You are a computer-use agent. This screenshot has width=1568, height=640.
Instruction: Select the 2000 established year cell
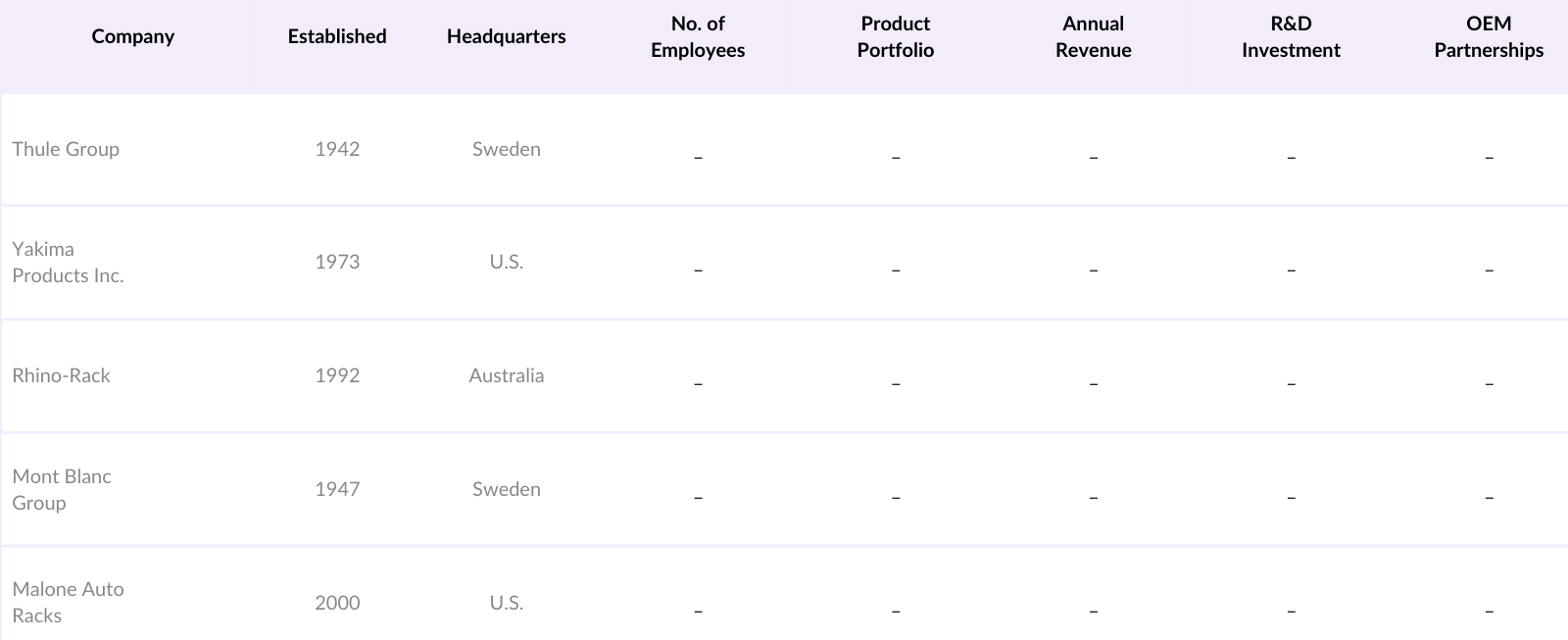click(x=337, y=603)
